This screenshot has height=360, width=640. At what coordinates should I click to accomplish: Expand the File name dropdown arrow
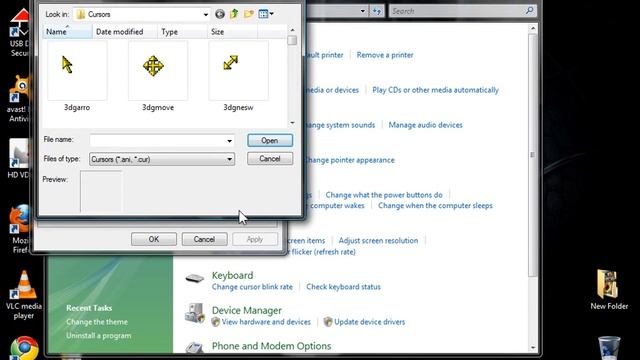pyautogui.click(x=229, y=141)
